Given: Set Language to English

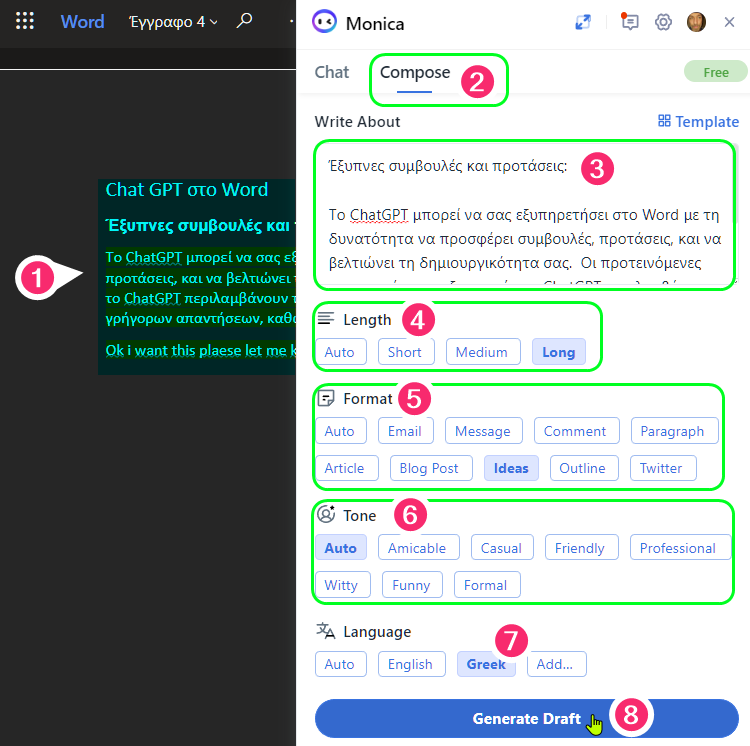Looking at the screenshot, I should click(x=411, y=664).
